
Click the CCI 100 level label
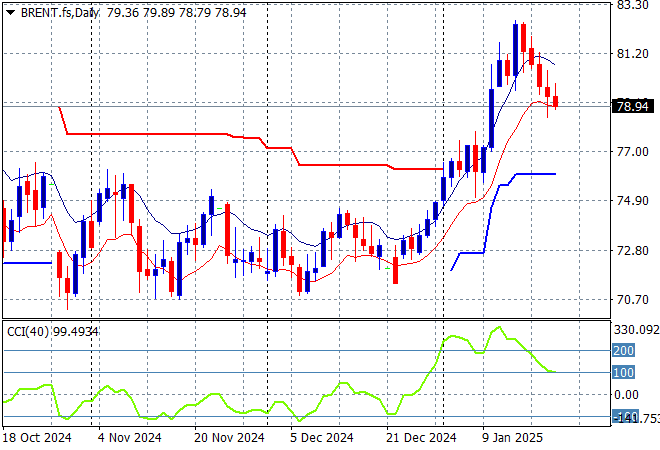click(623, 373)
